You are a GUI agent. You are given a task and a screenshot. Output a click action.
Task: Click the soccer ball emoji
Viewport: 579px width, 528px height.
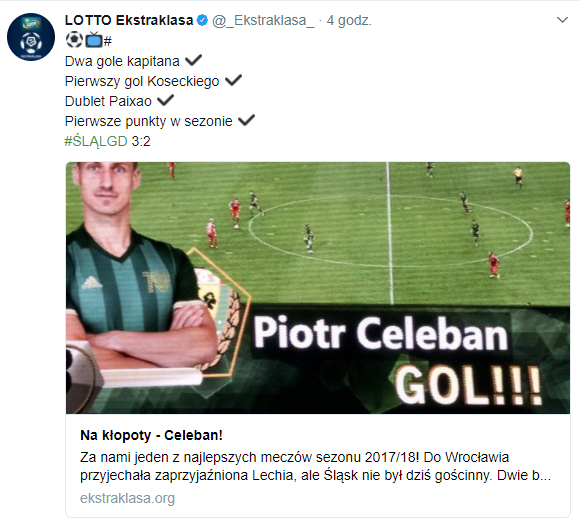tap(75, 40)
